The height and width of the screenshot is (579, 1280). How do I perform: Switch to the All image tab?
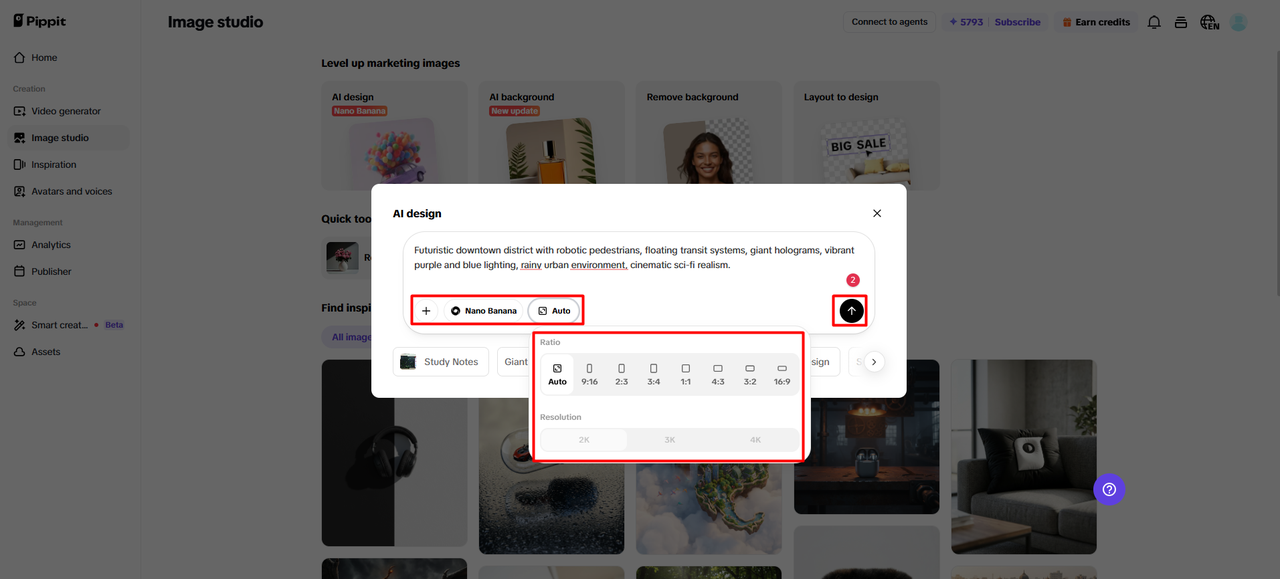(348, 337)
